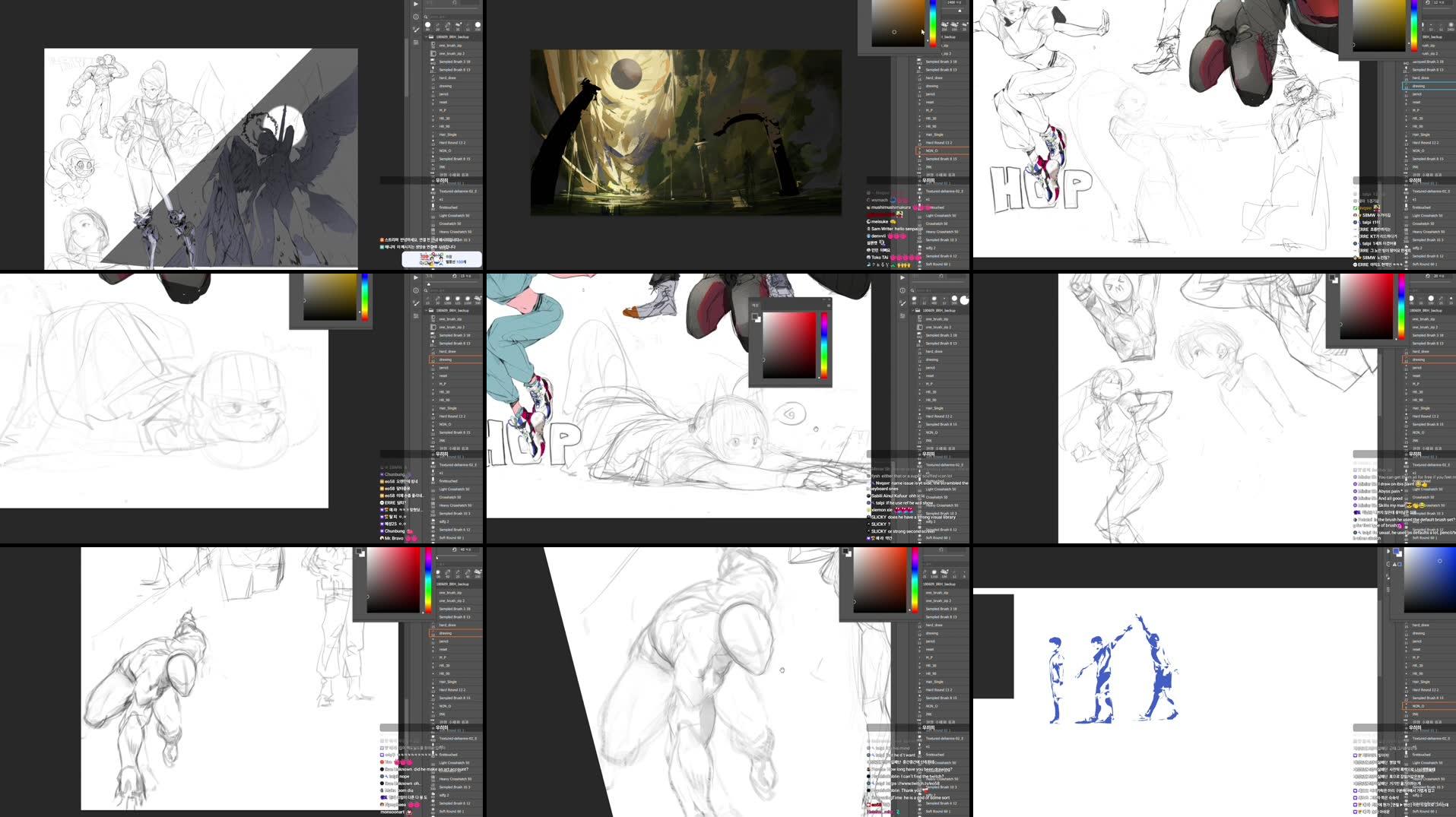Screen dimensions: 1456x817
Task: Click the magnifier icon in the brush search box
Action: point(425,17)
